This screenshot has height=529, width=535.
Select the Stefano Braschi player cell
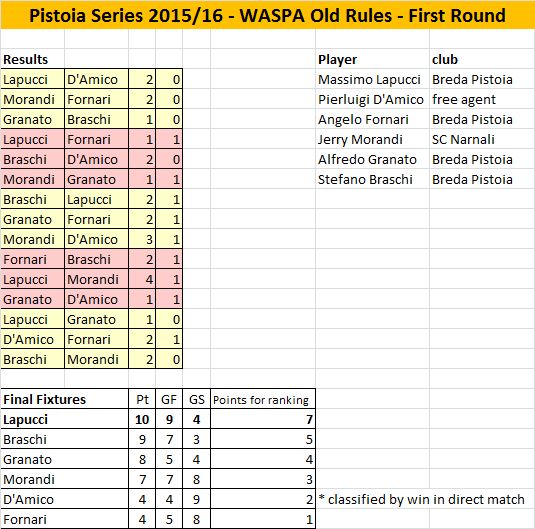[x=372, y=180]
